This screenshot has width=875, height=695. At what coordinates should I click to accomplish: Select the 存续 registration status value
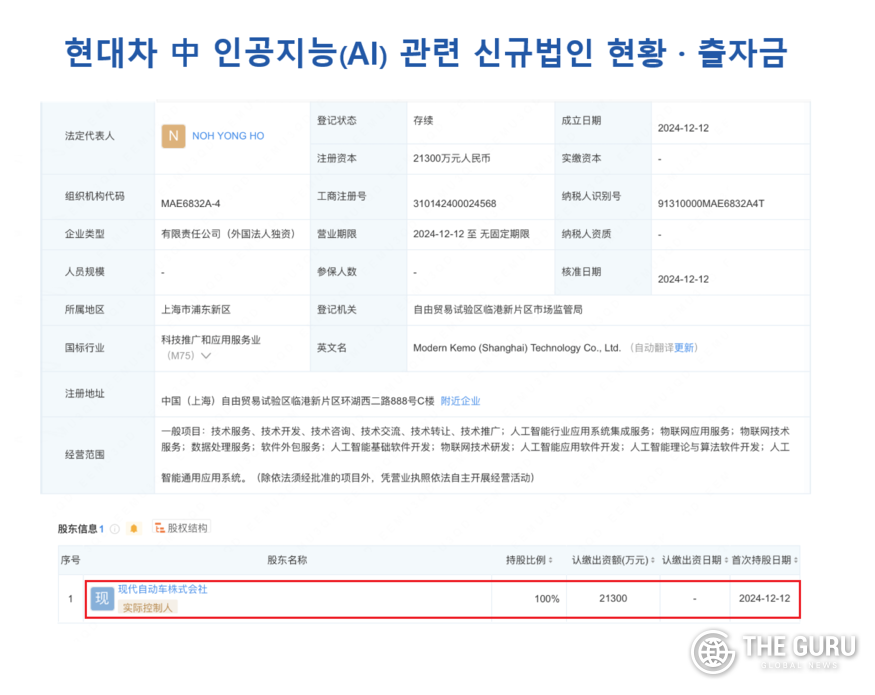click(424, 121)
